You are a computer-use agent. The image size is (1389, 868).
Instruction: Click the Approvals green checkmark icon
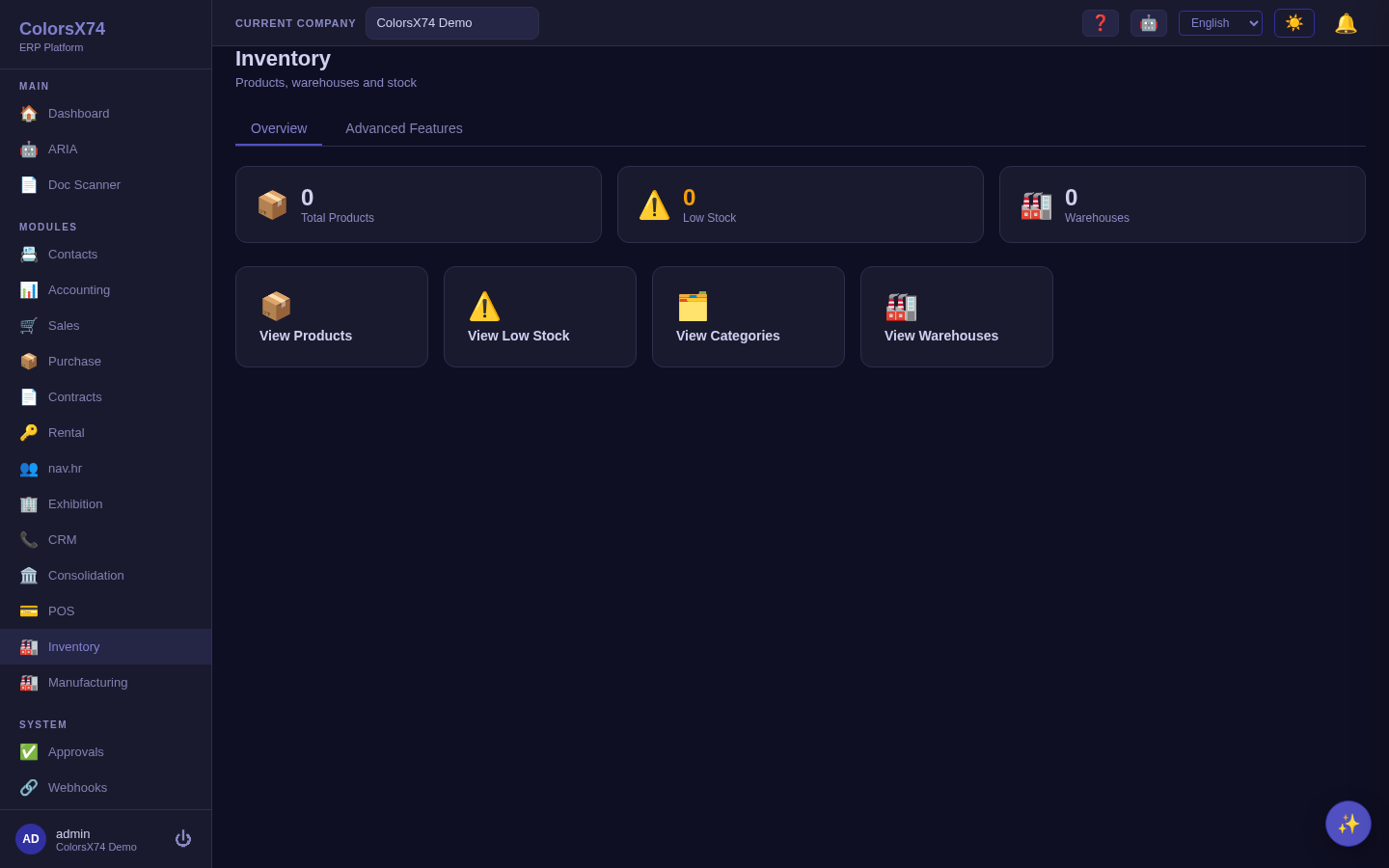tap(29, 752)
